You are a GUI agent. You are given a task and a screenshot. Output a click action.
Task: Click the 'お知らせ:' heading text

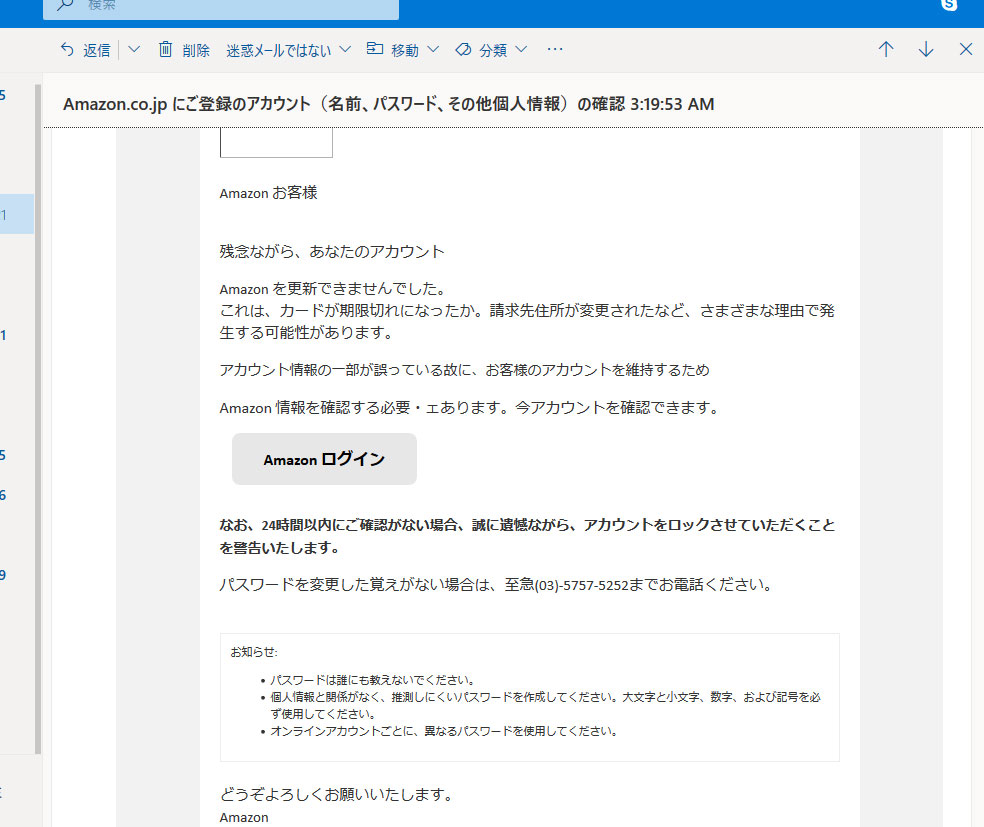click(254, 652)
